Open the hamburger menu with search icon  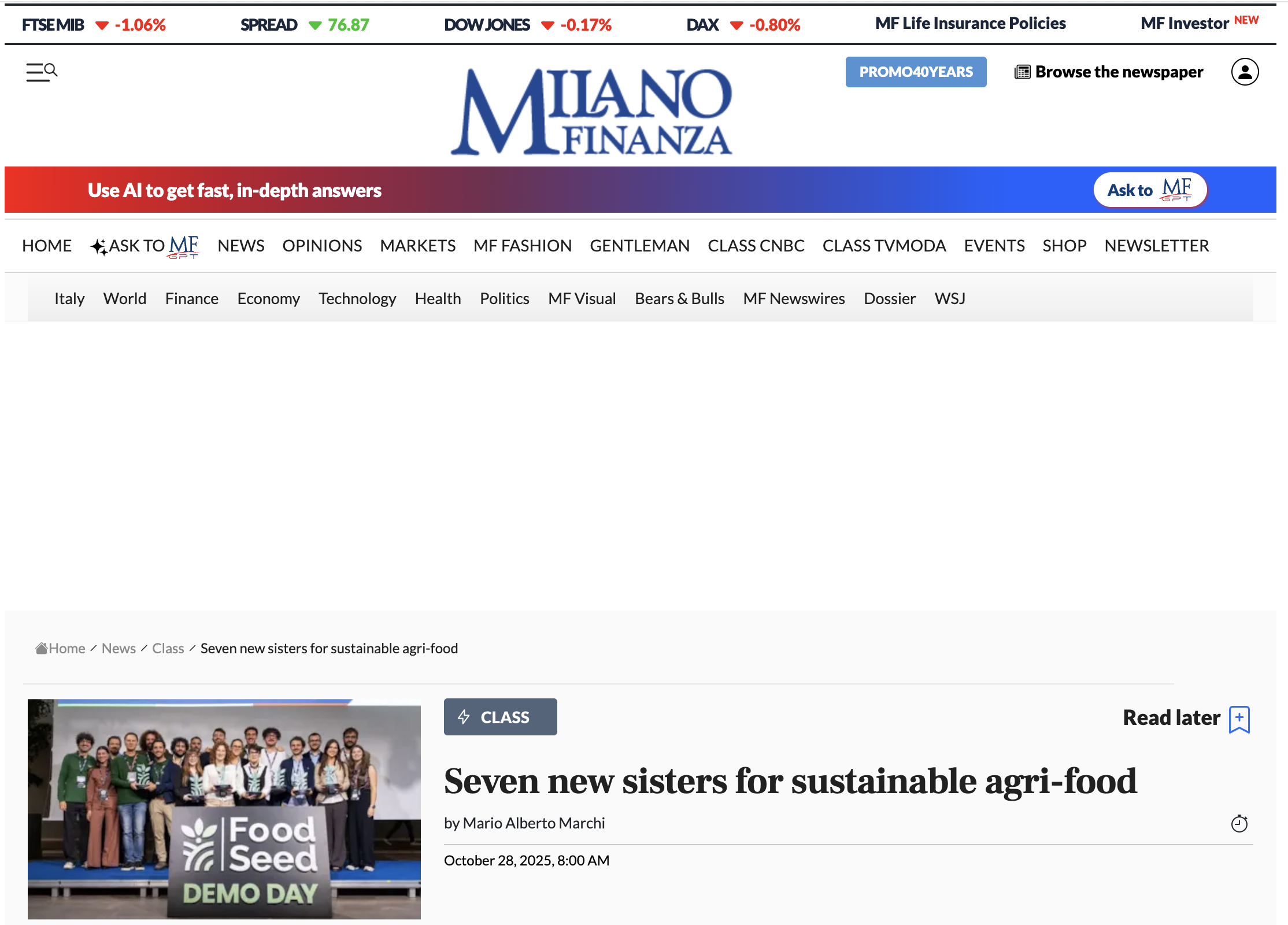pos(42,72)
